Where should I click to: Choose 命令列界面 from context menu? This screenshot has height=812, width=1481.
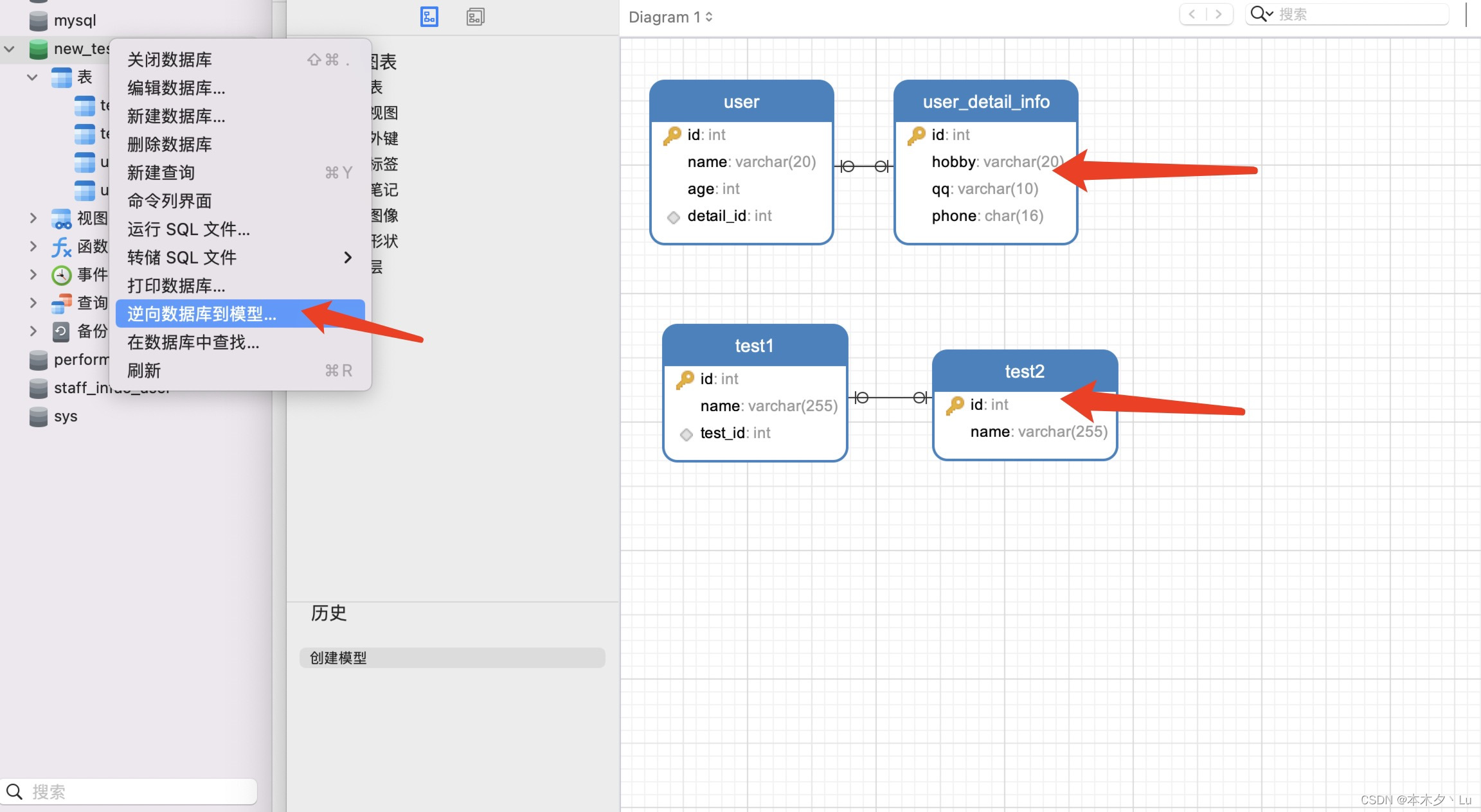(x=240, y=201)
